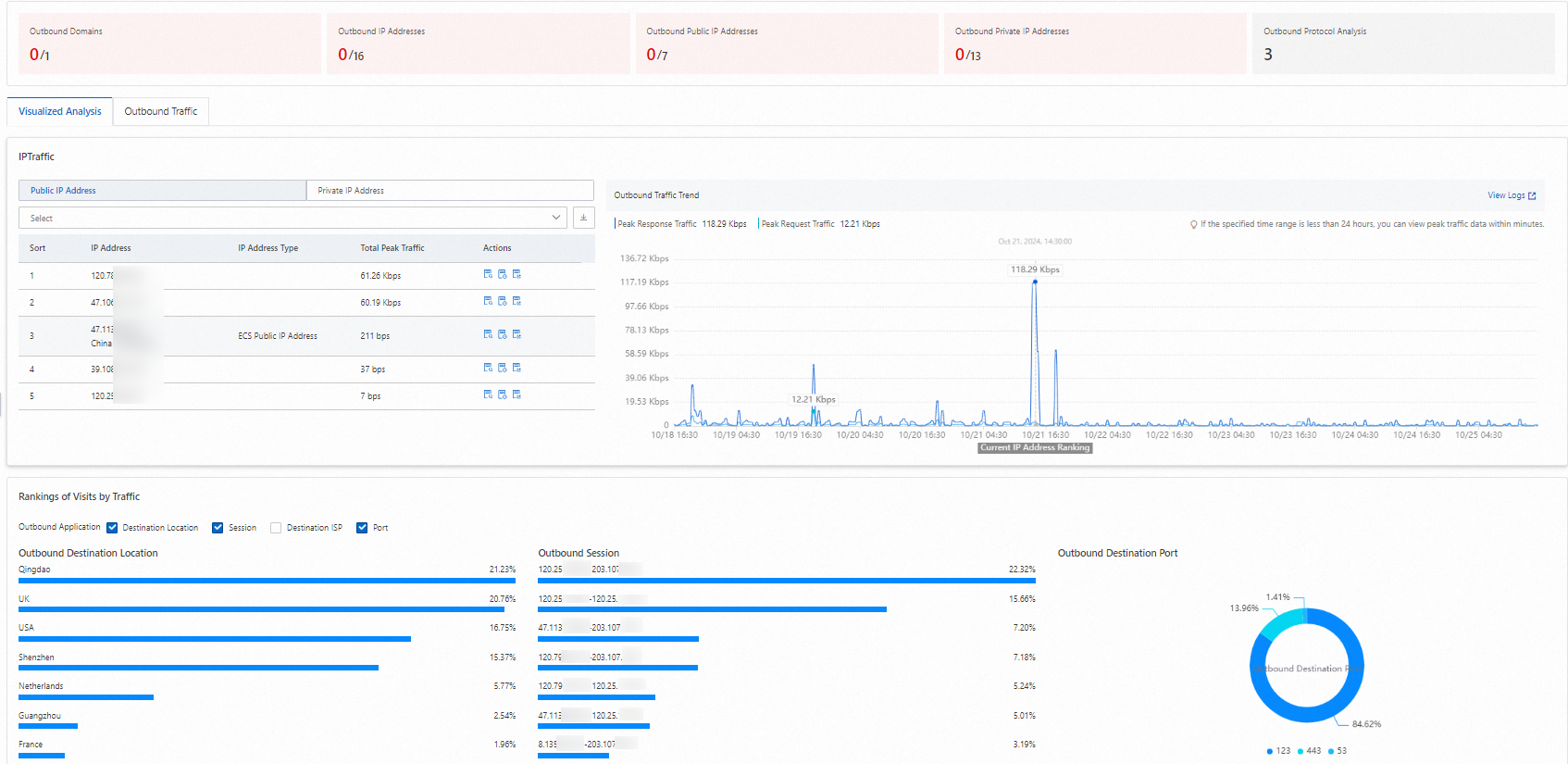This screenshot has height=764, width=1568.
Task: Click the UK location bar
Action: coord(261,609)
